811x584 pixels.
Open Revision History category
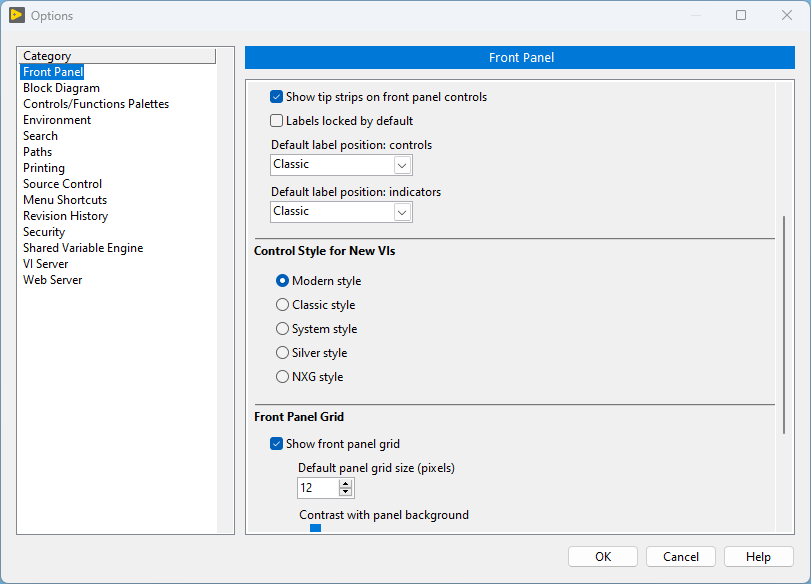66,216
